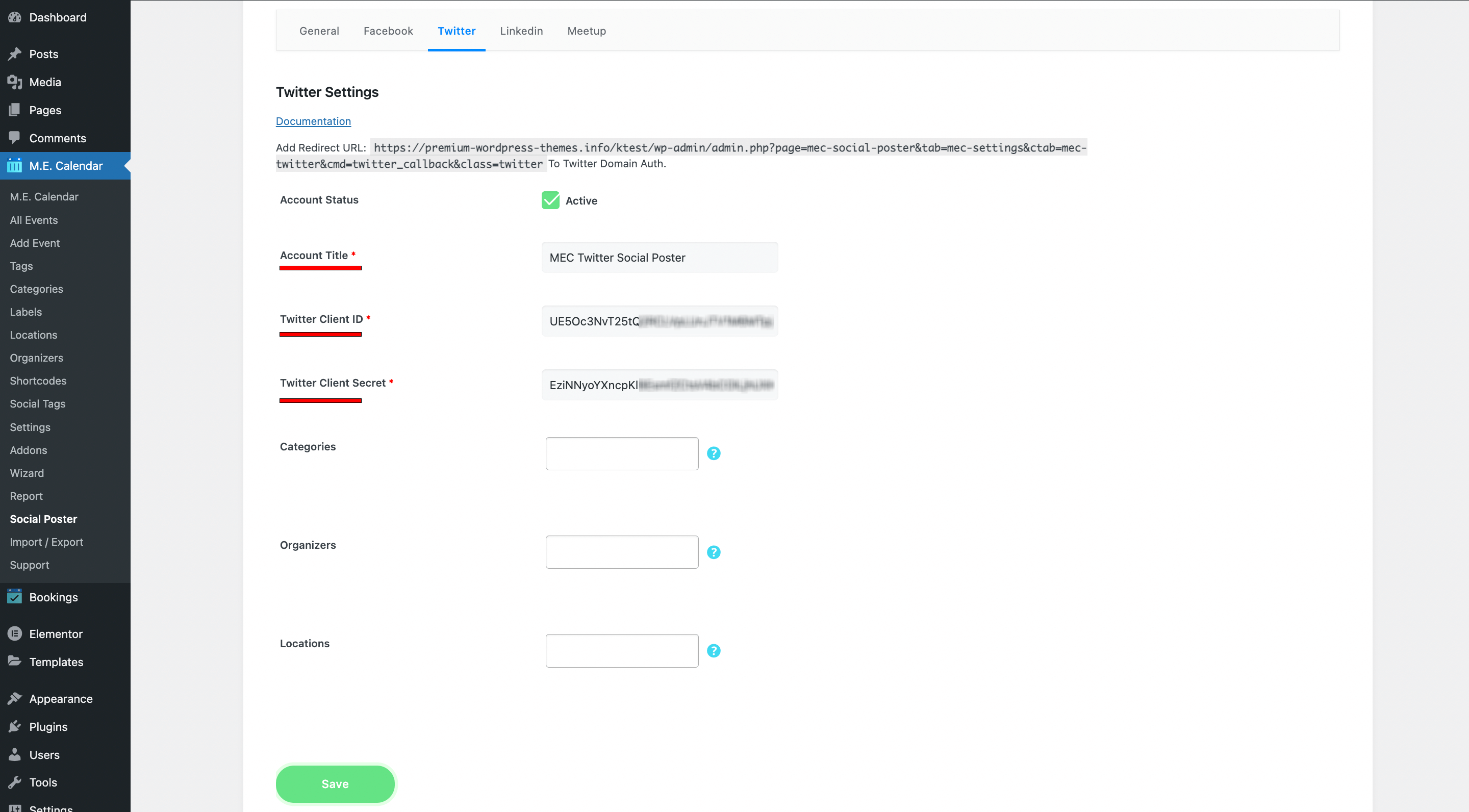Click the M.E. Calendar icon
The image size is (1469, 812).
coord(15,165)
